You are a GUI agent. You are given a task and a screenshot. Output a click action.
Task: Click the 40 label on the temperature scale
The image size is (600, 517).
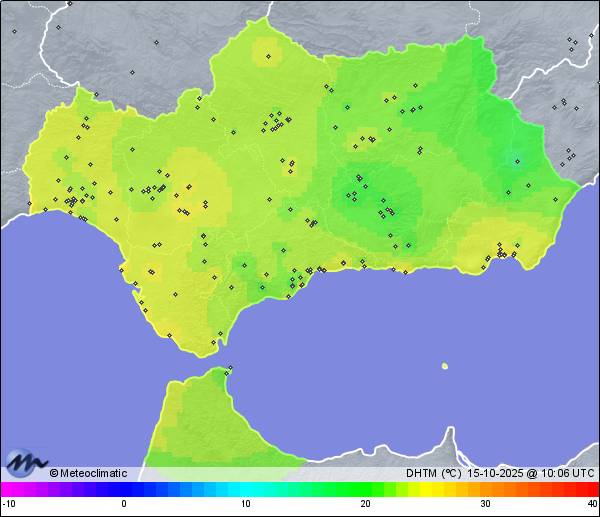592,504
